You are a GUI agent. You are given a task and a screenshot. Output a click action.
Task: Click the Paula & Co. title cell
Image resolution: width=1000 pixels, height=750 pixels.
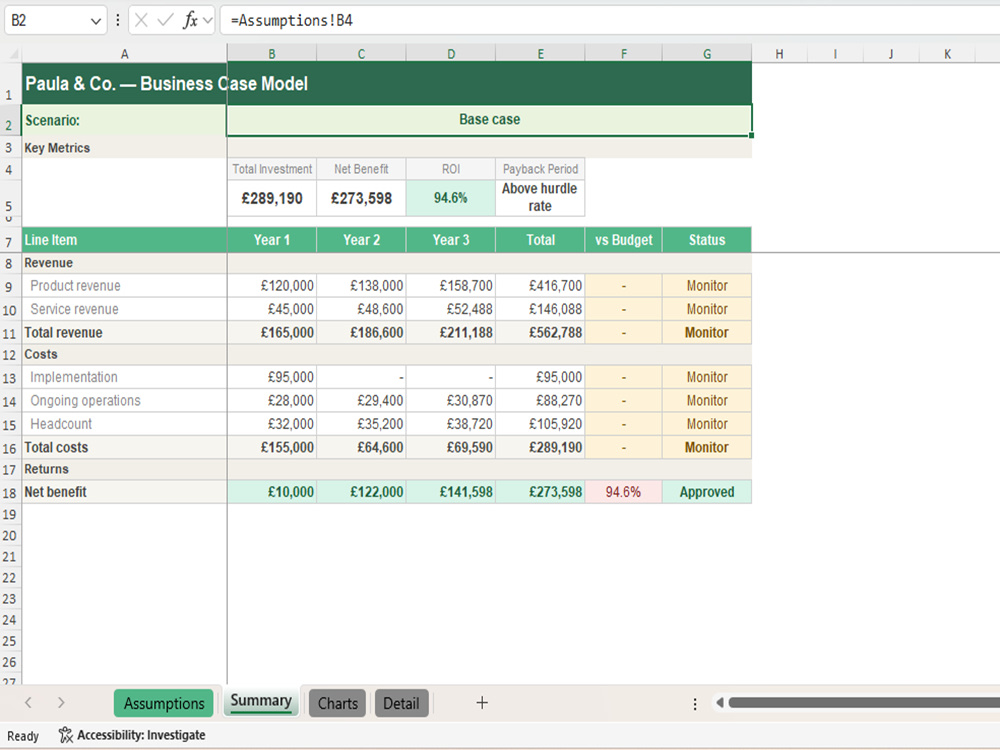point(386,84)
